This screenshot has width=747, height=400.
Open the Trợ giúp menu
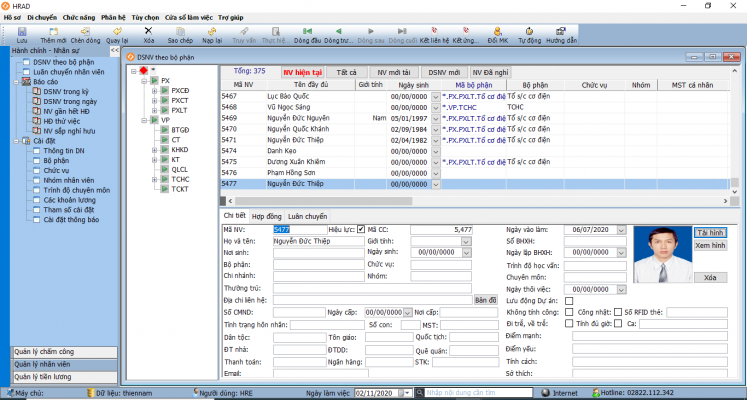tap(231, 18)
